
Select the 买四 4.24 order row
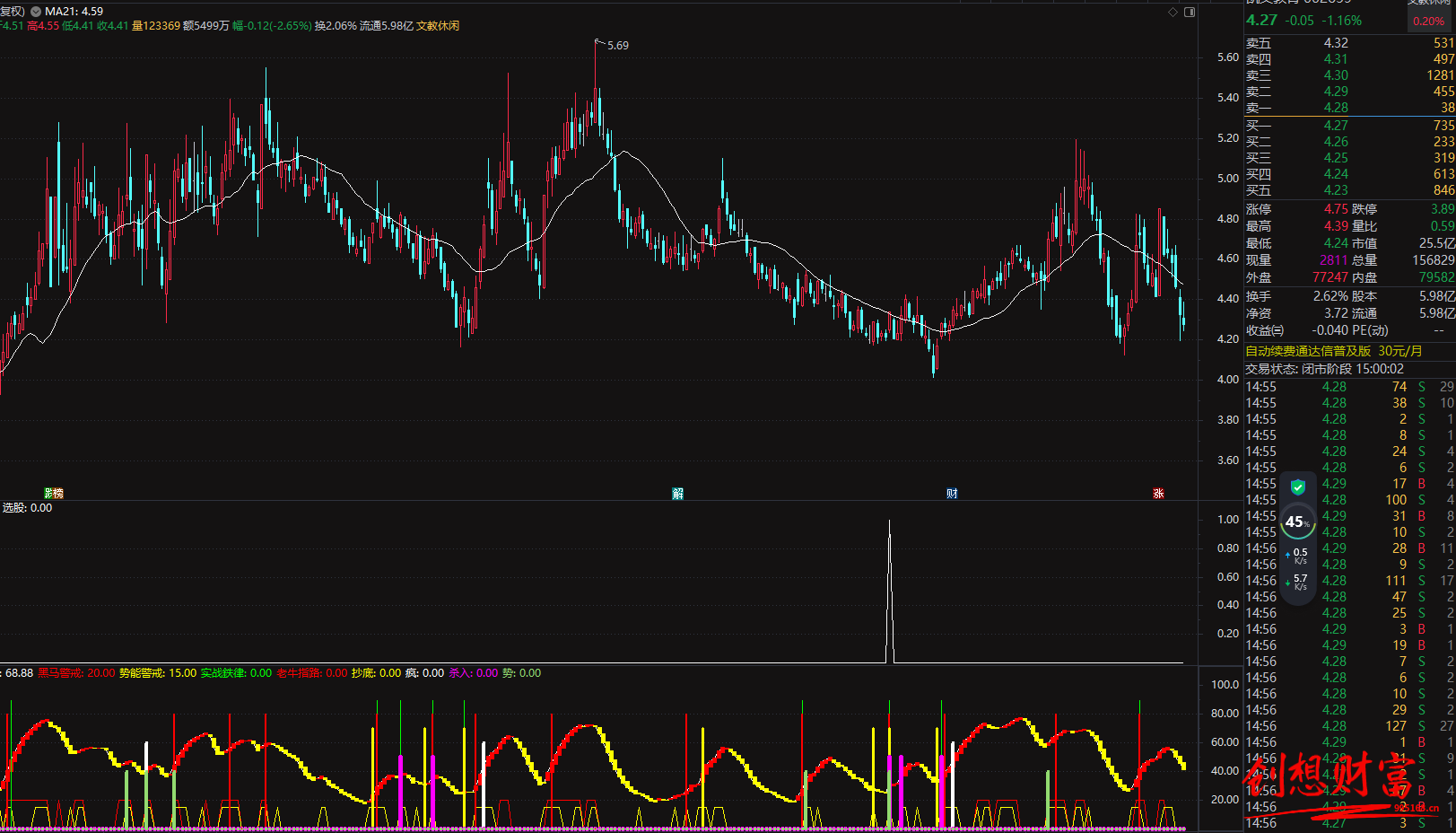(x=1350, y=174)
